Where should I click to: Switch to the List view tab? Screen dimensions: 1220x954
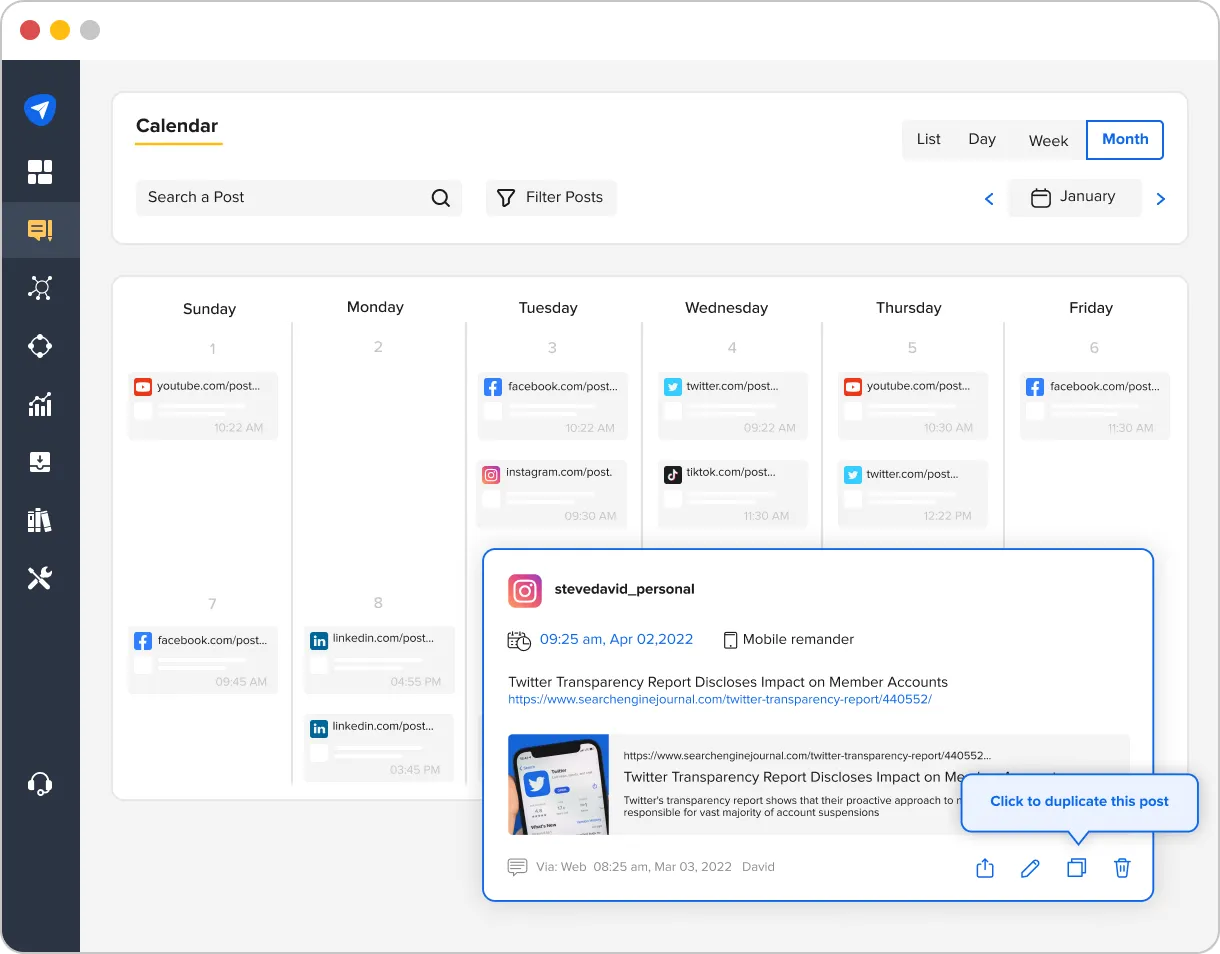tap(928, 139)
